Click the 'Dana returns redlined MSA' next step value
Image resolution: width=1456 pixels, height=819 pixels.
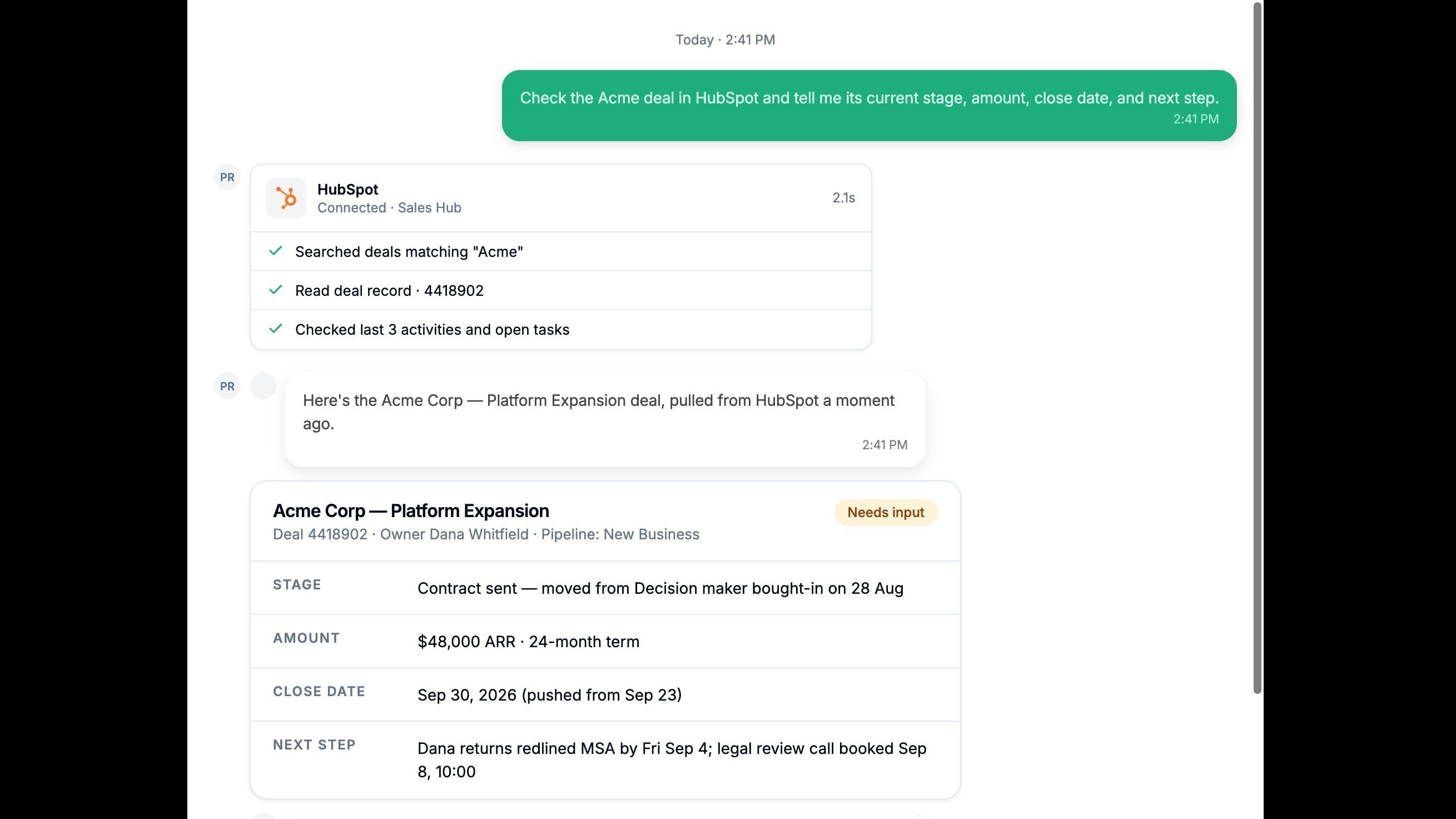672,760
